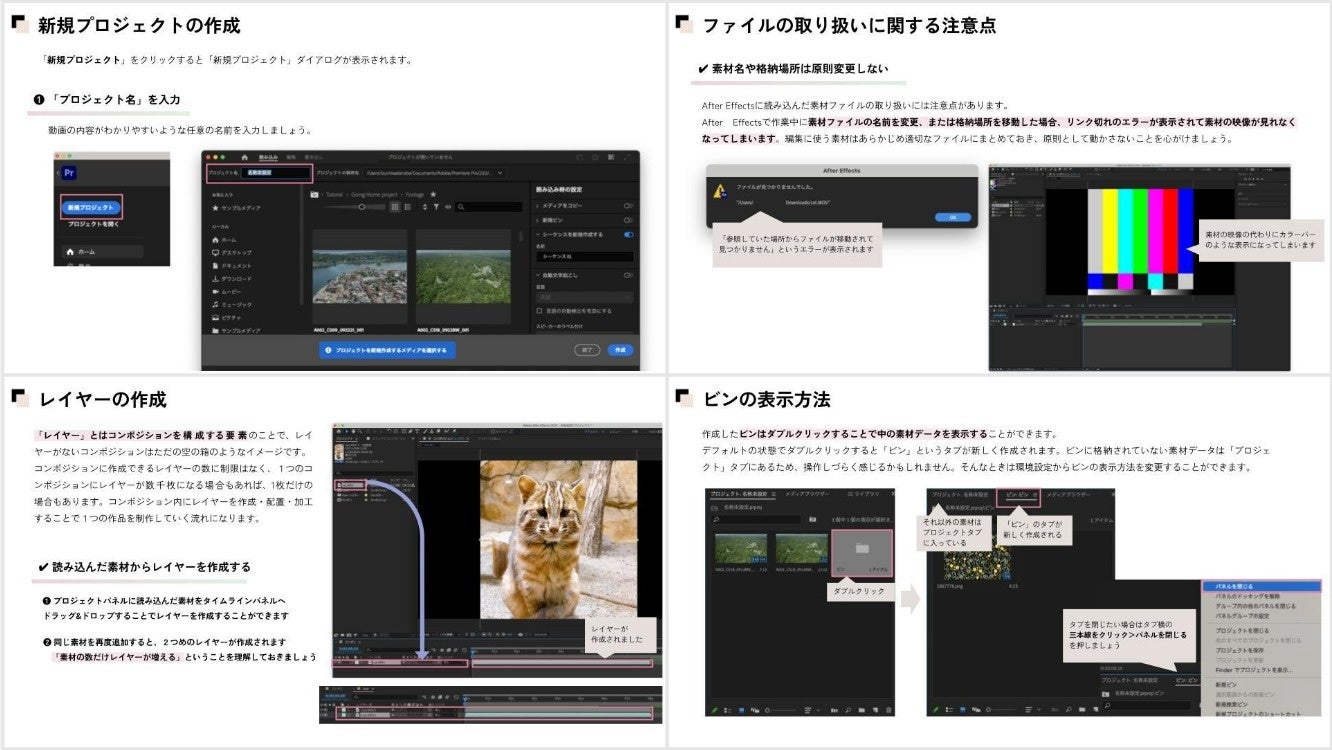Click the blue 作成 button
Screen dimensions: 1332x750
point(620,350)
